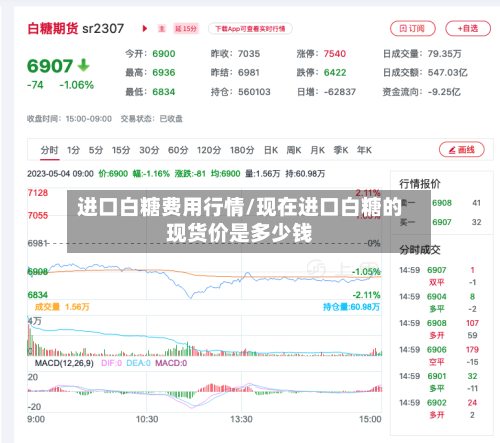The height and width of the screenshot is (443, 500).
Task: Click the 13:30 time axis label
Action: (241, 419)
